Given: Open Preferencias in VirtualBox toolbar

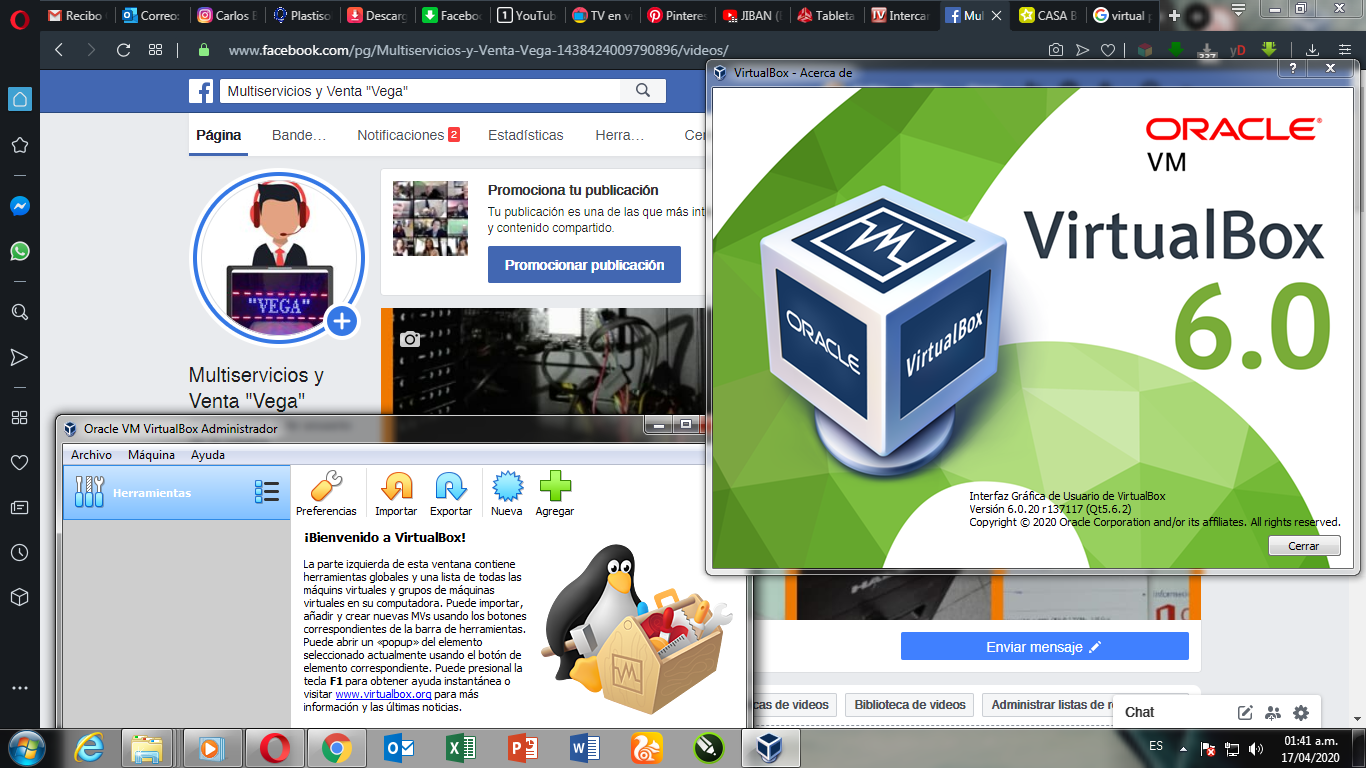Looking at the screenshot, I should pyautogui.click(x=326, y=494).
